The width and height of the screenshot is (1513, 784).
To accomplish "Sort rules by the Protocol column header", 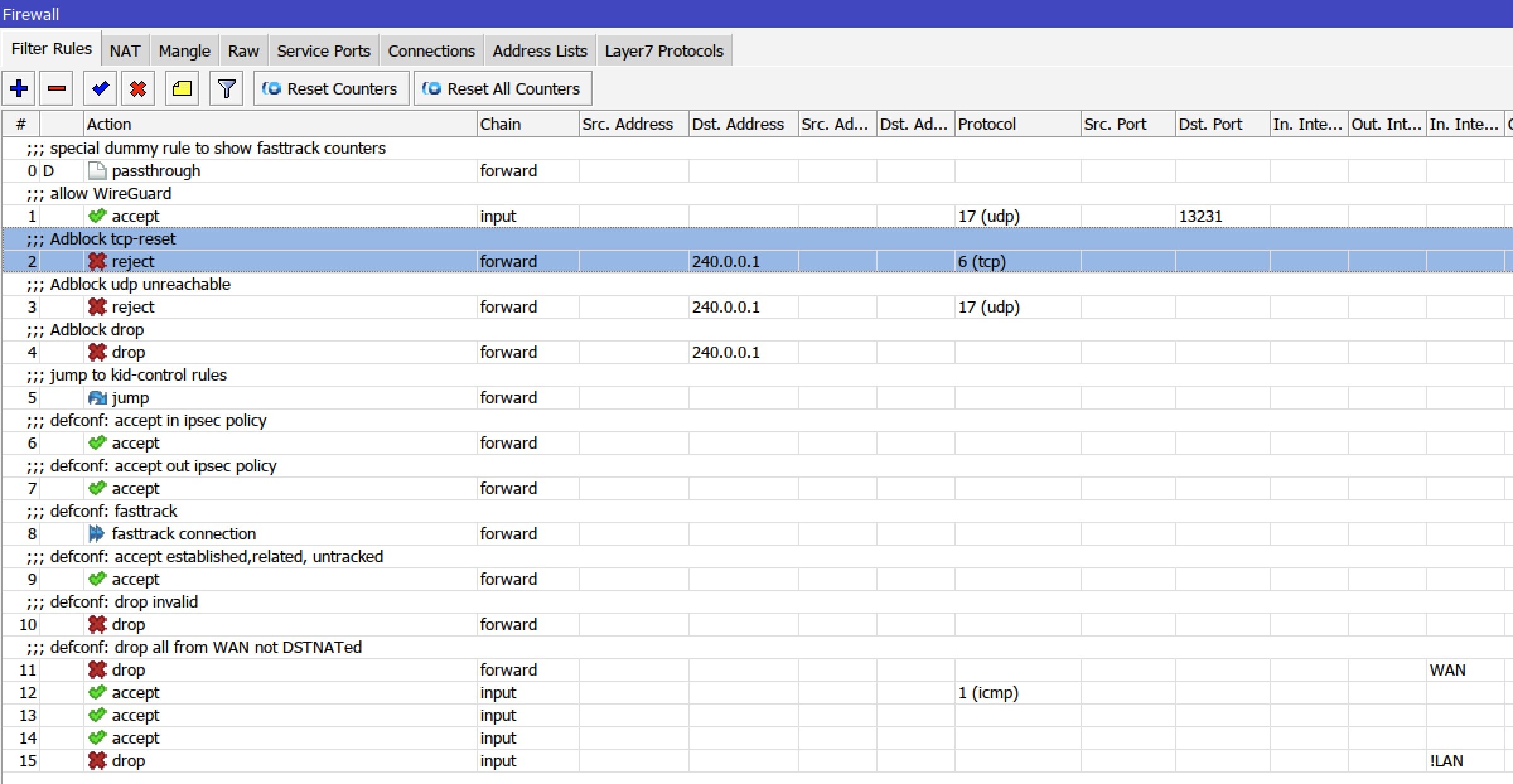I will click(x=987, y=124).
